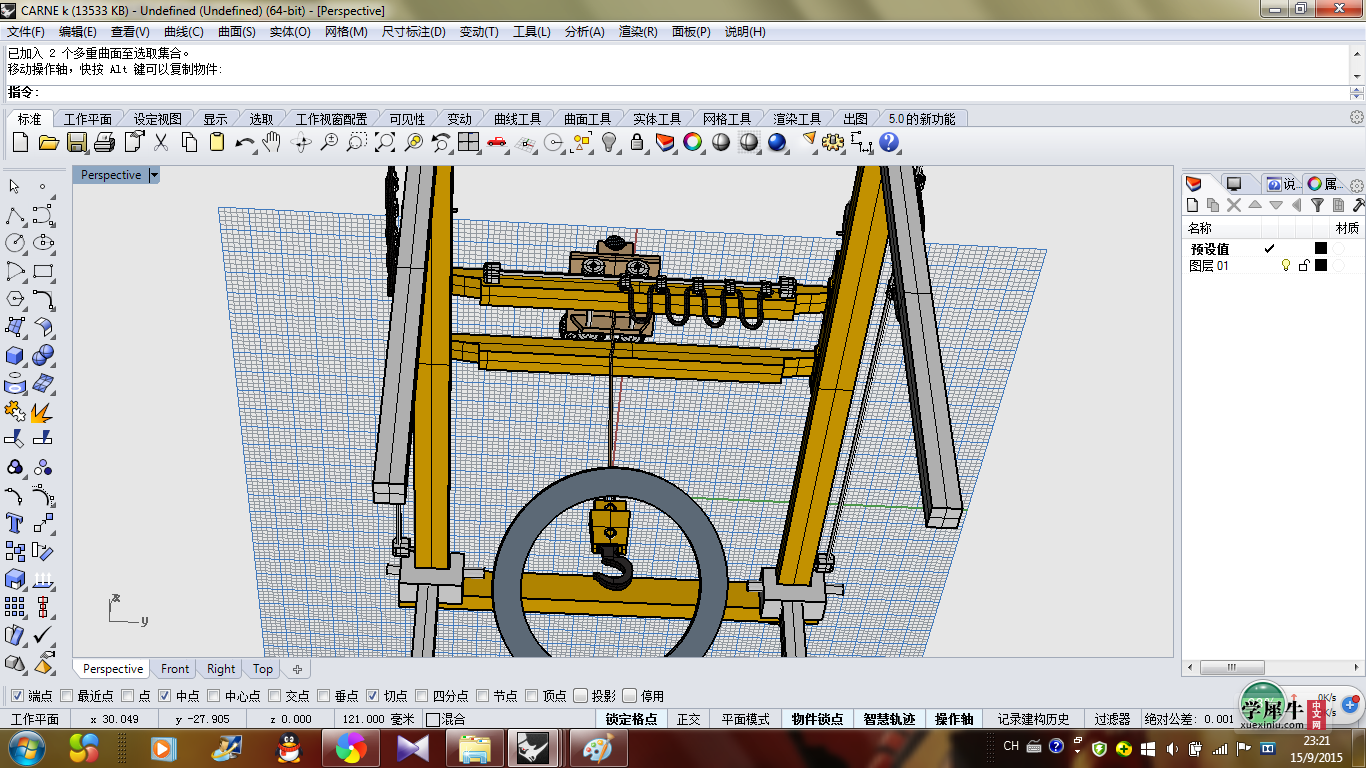Click the light bulb hide/show icon
The image size is (1366, 768).
click(x=609, y=143)
